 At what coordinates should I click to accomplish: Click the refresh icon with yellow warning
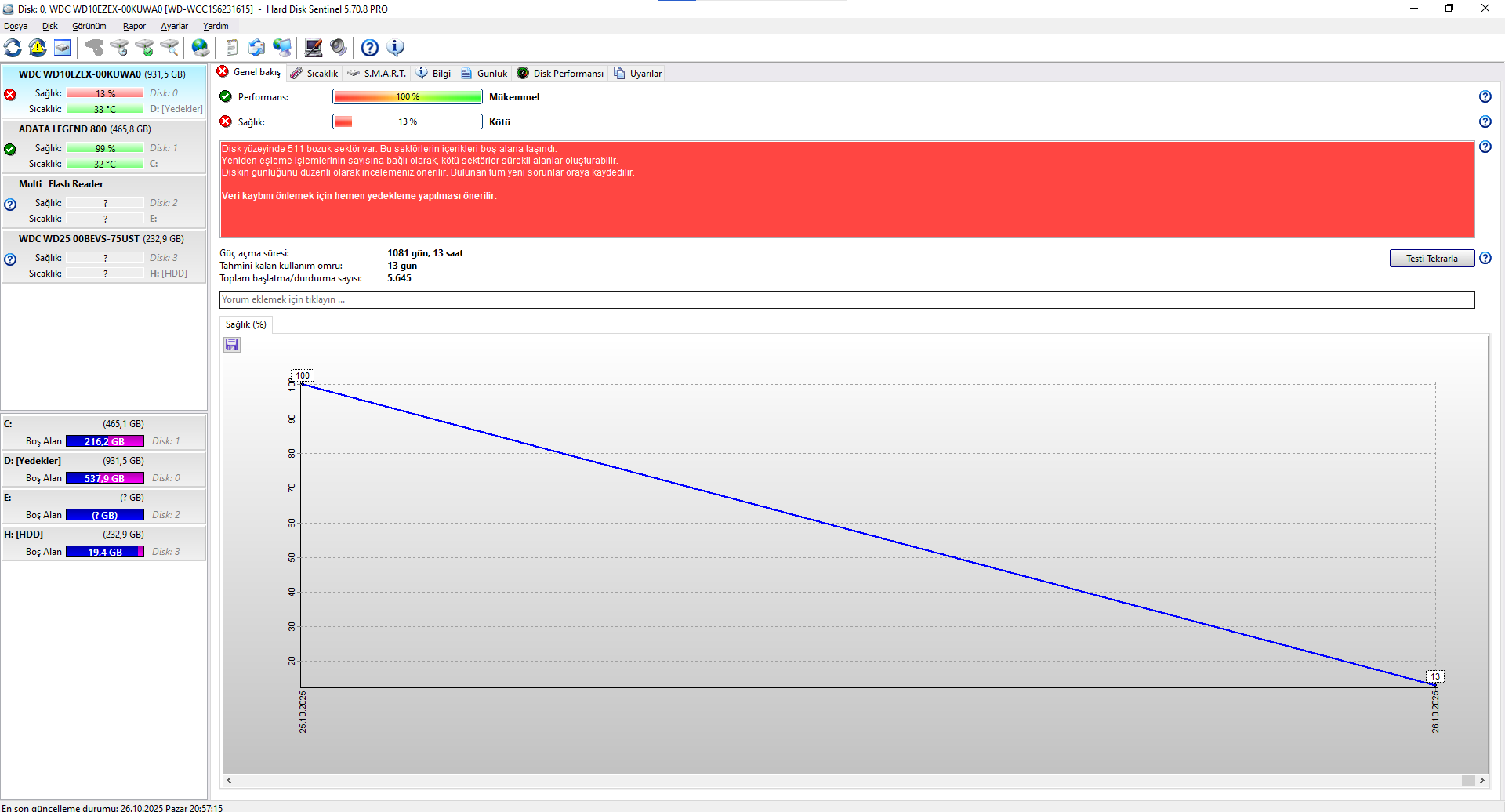(38, 48)
